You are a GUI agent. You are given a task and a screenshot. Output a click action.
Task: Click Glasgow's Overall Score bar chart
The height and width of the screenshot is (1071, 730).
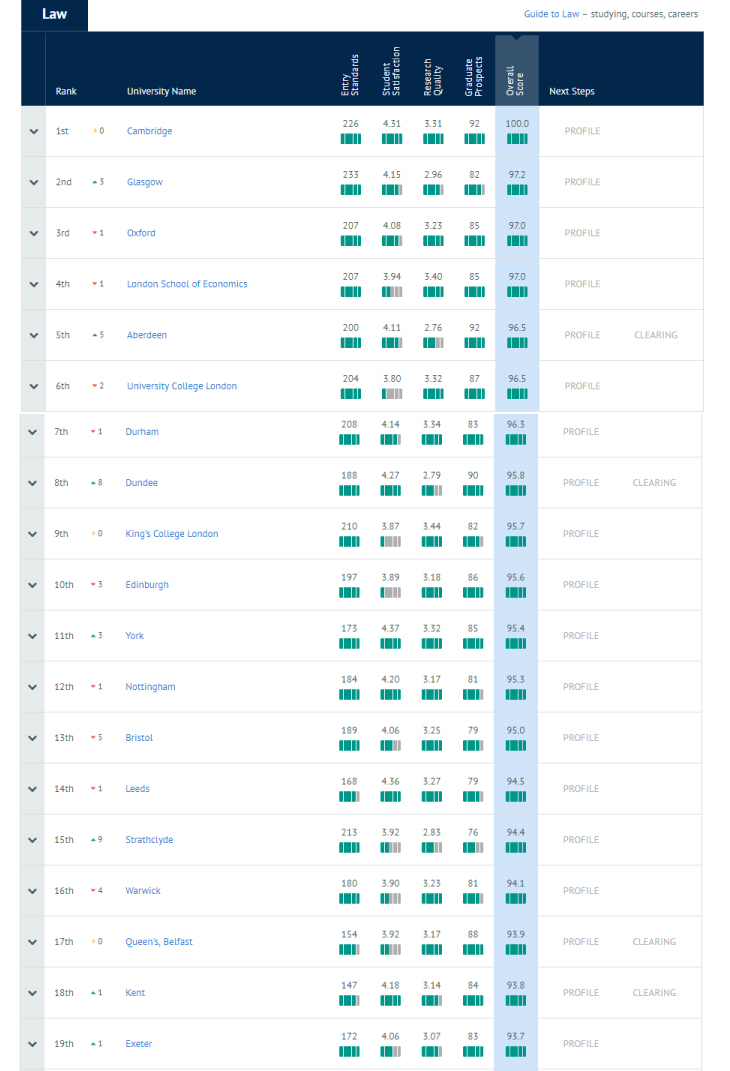click(516, 190)
